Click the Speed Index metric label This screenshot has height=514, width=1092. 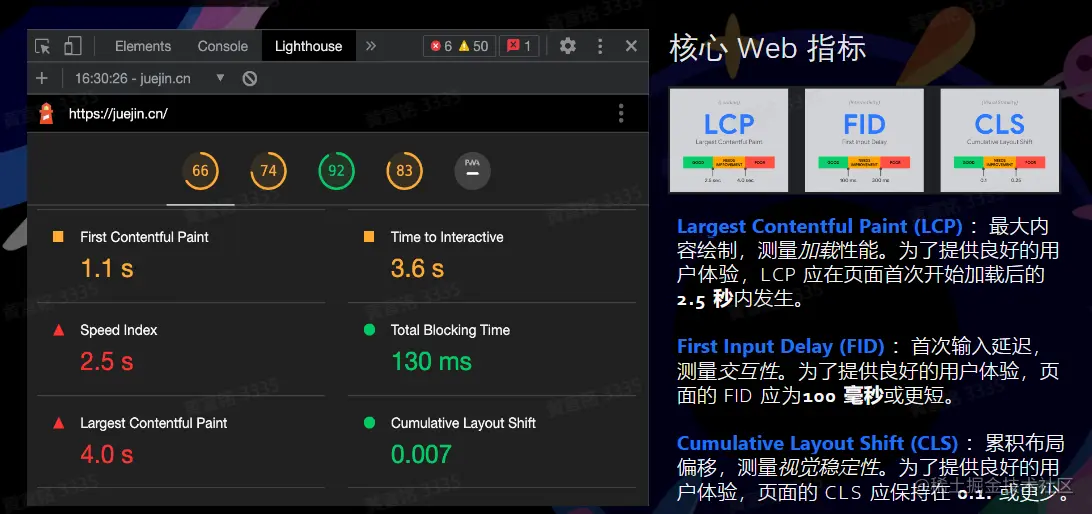point(118,330)
